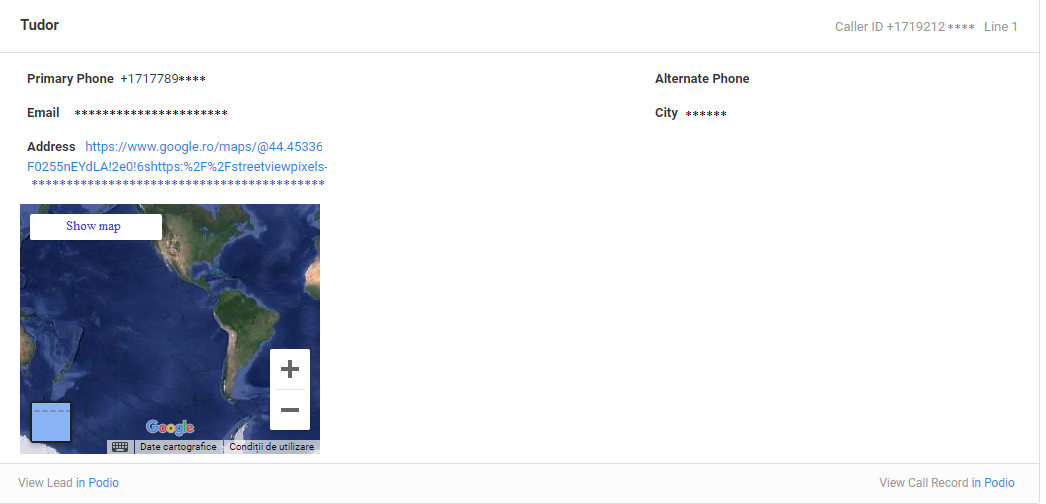Click the Line 1 label

1001,27
